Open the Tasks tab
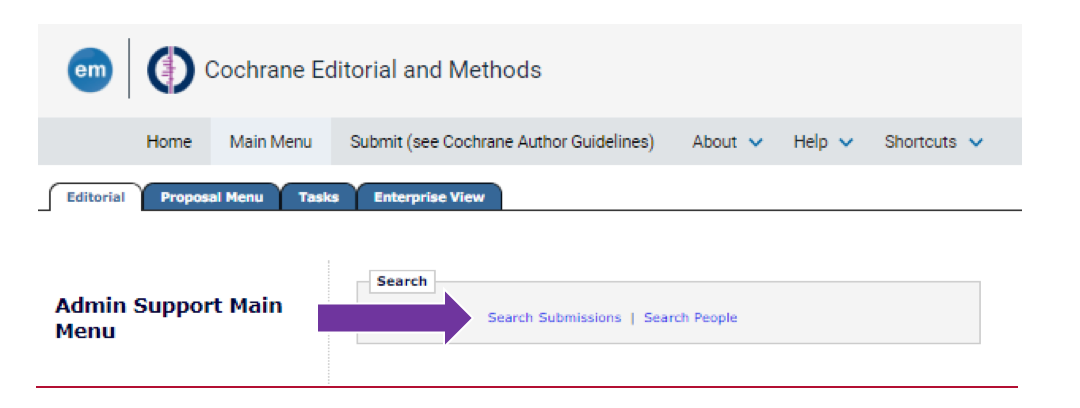The image size is (1080, 408). 318,197
